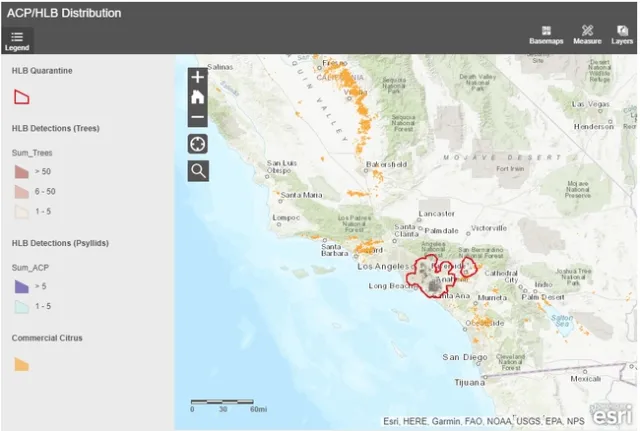The width and height of the screenshot is (640, 431).
Task: Open the Legend panel button
Action: click(17, 41)
